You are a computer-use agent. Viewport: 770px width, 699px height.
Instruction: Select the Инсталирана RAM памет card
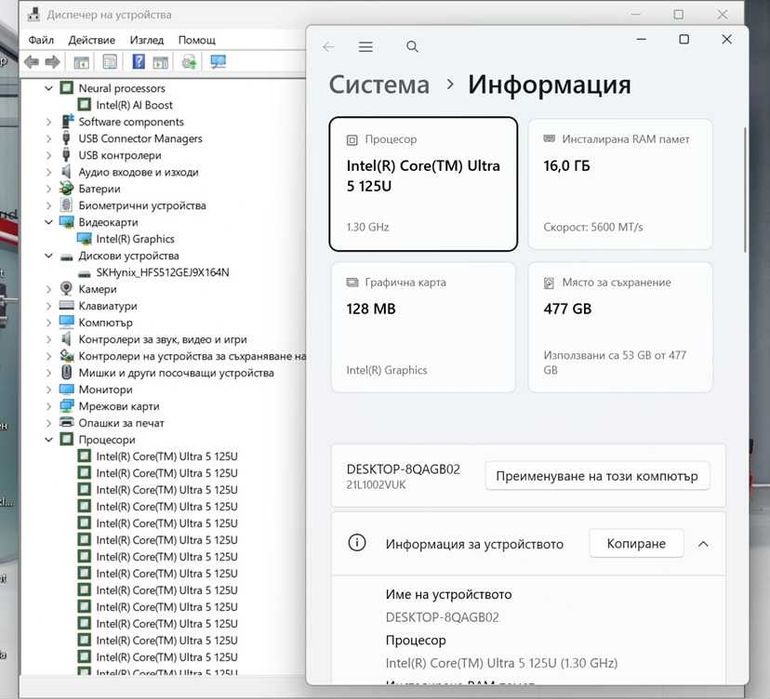(x=620, y=184)
